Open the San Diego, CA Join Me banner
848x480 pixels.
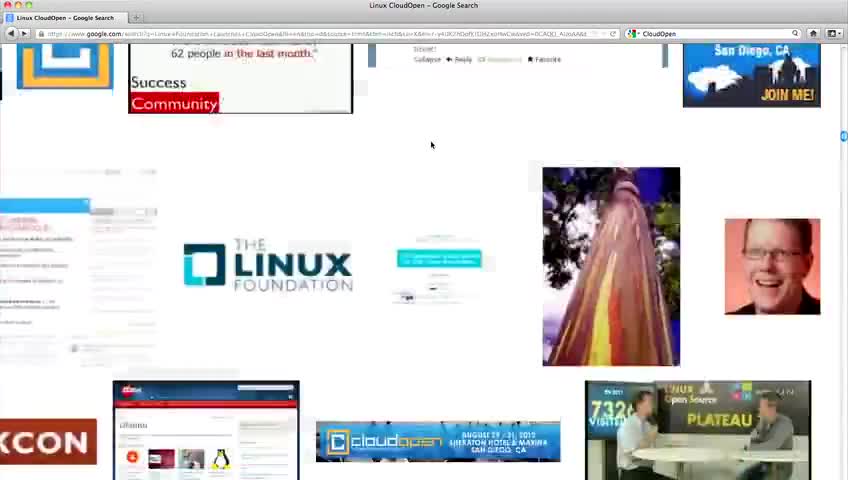point(752,75)
